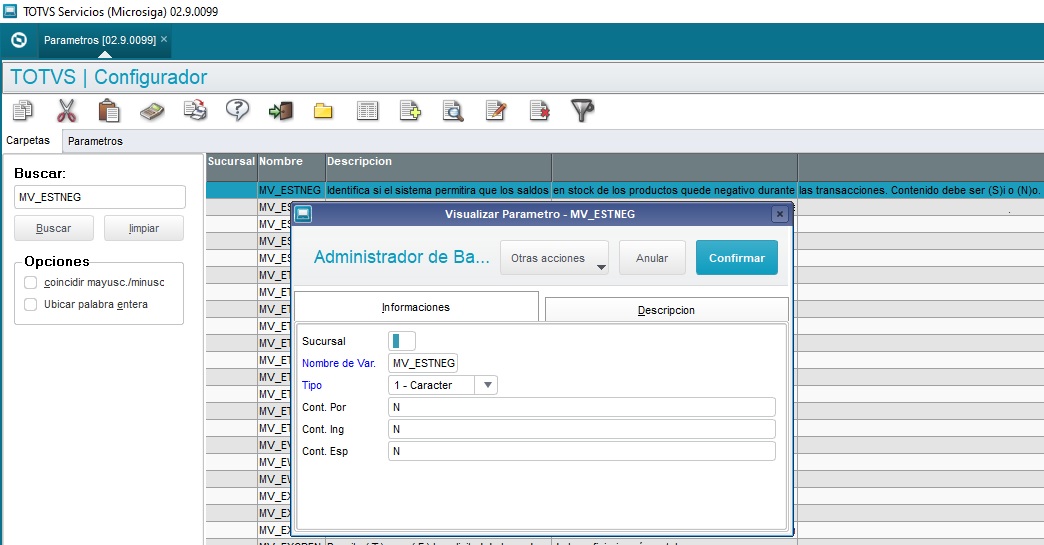Enable coincidir mayusc./minusc checkbox
This screenshot has width=1044, height=545.
click(31, 282)
